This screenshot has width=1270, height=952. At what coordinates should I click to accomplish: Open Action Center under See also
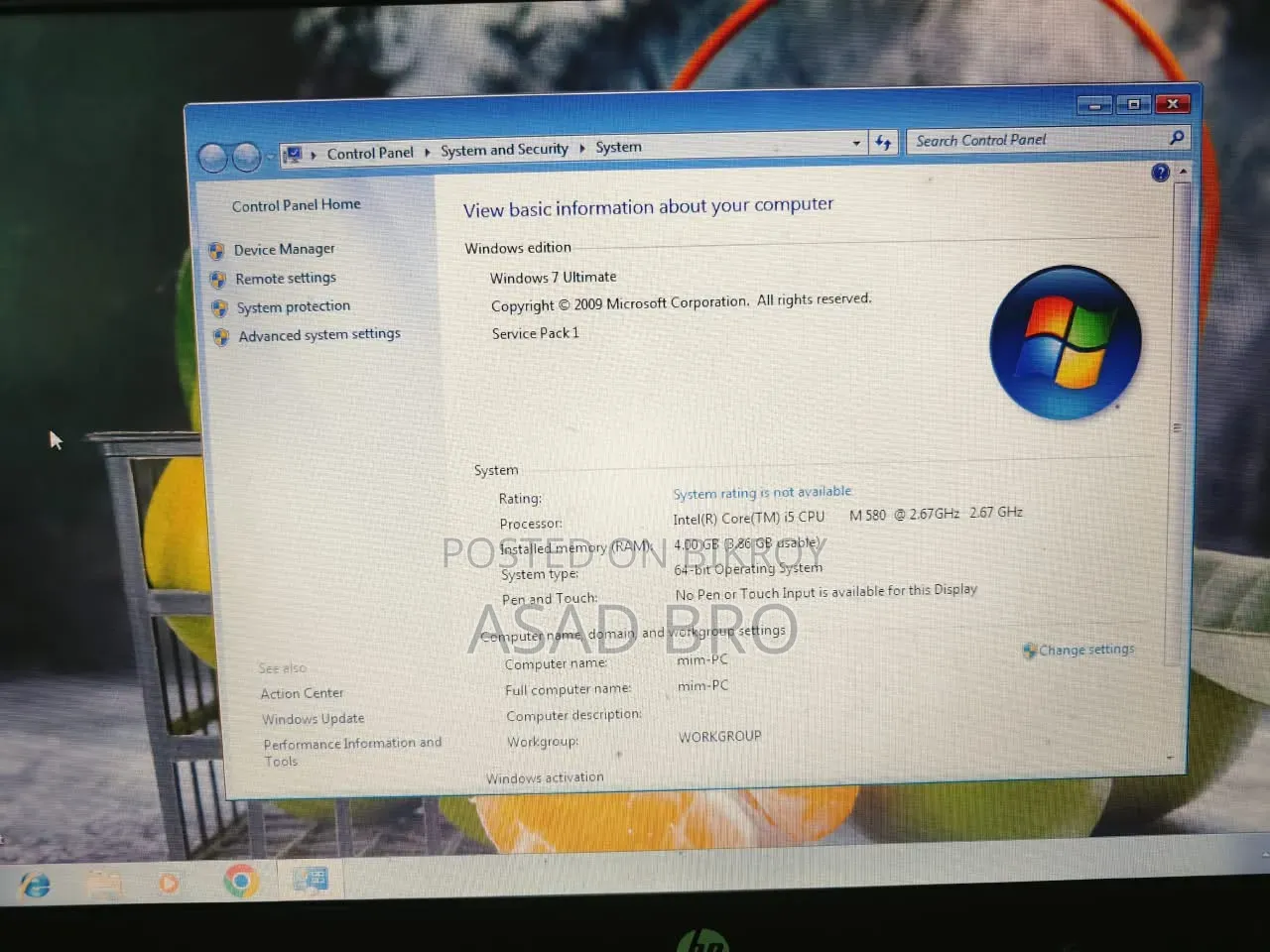[302, 693]
